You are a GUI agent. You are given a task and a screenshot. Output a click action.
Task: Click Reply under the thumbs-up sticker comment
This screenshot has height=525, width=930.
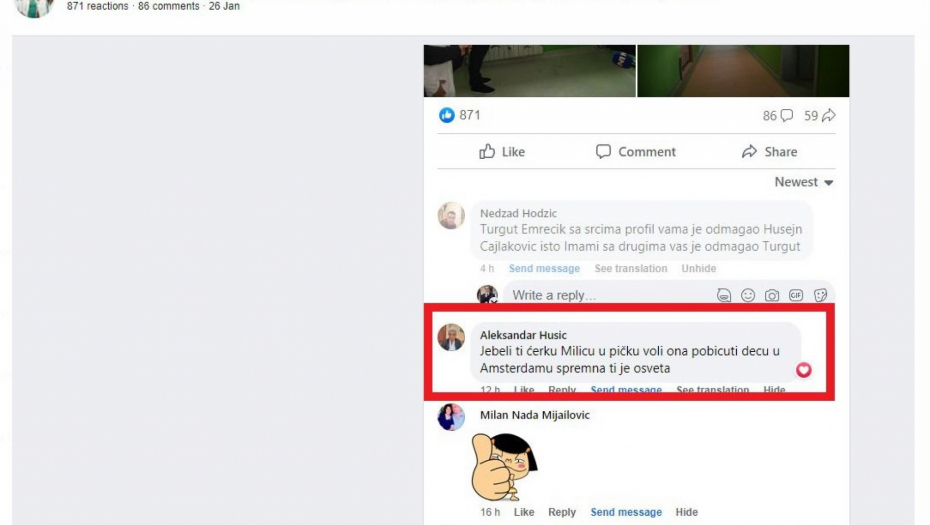point(562,512)
